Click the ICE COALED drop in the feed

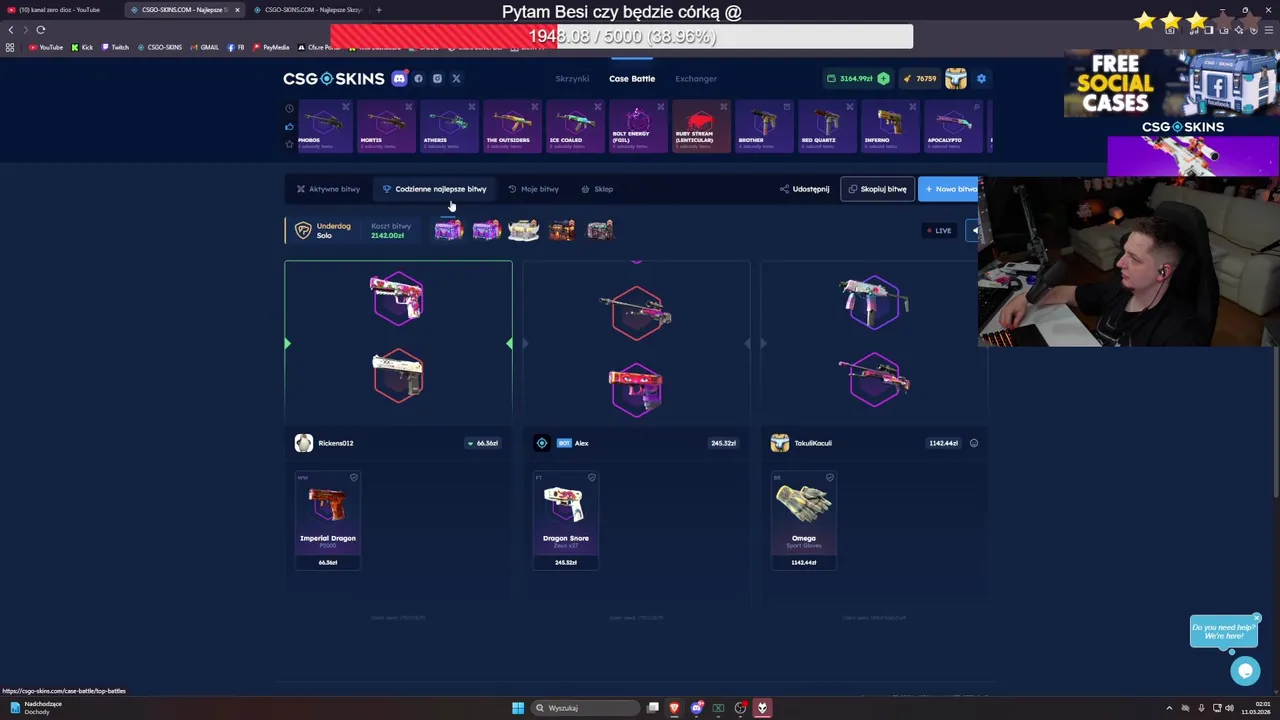[x=575, y=126]
